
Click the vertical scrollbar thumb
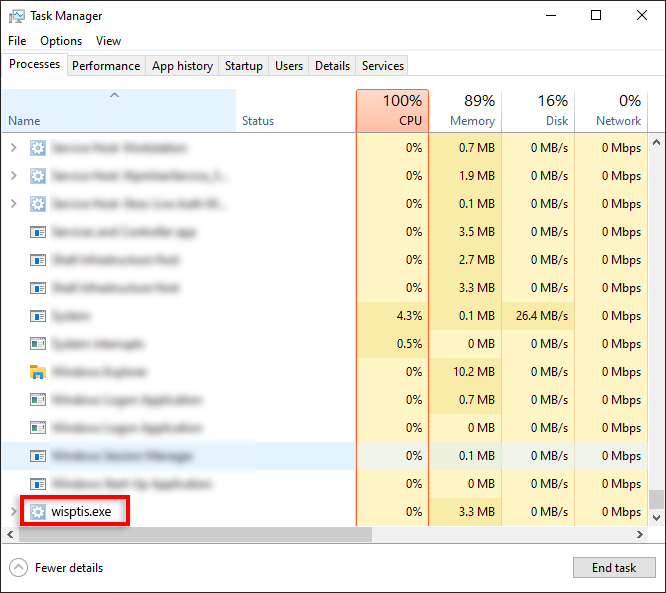pos(656,499)
